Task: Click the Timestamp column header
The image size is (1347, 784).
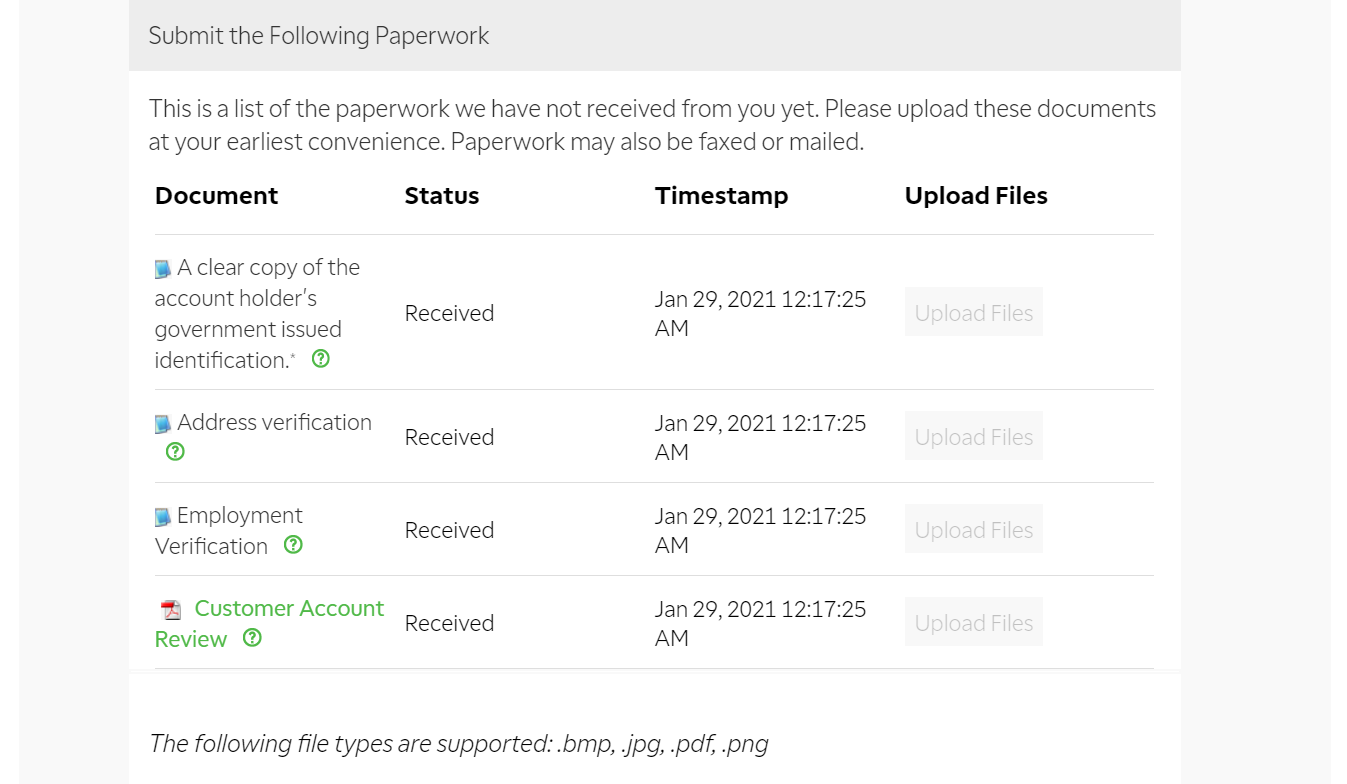Action: [721, 196]
